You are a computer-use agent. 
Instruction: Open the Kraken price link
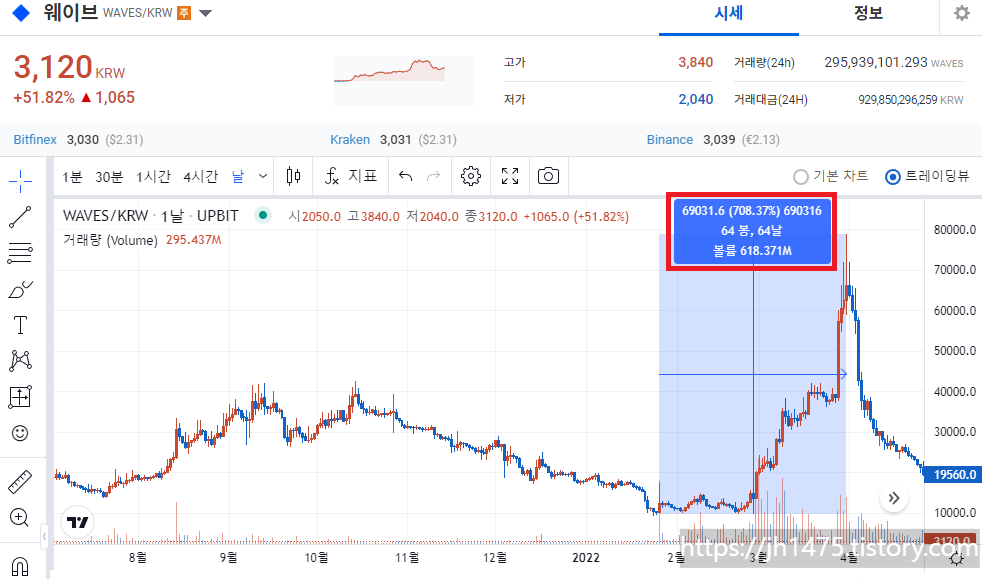pyautogui.click(x=349, y=140)
